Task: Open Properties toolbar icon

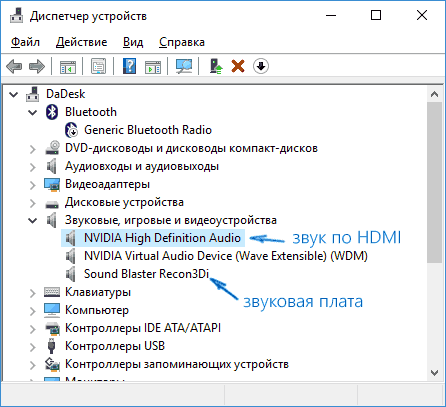Action: (99, 66)
